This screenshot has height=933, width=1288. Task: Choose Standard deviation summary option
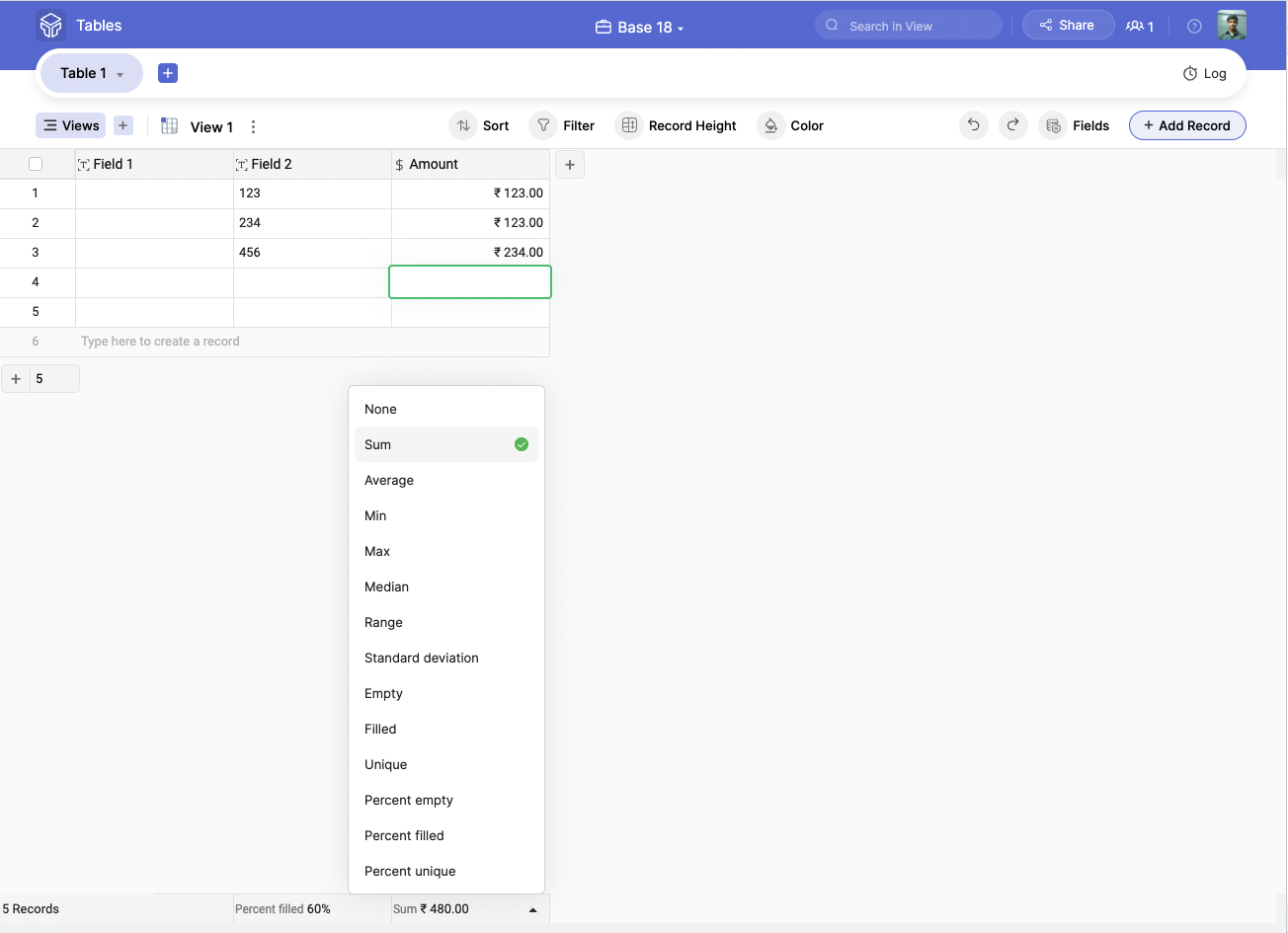tap(446, 658)
